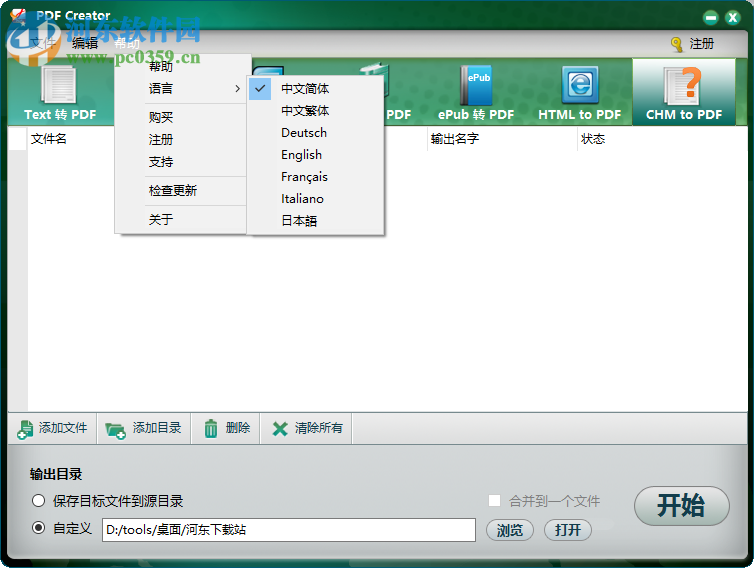Click the 添加目录 add folder icon
The image size is (754, 568).
point(115,429)
